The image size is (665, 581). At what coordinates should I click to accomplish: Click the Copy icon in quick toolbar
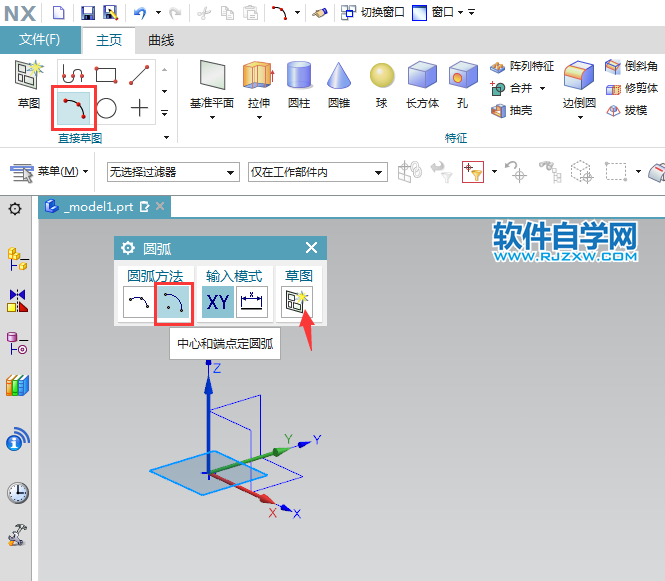coord(227,13)
